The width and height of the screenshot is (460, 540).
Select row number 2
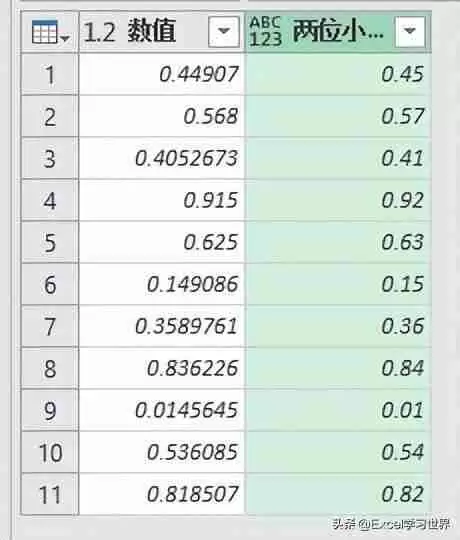coord(50,116)
